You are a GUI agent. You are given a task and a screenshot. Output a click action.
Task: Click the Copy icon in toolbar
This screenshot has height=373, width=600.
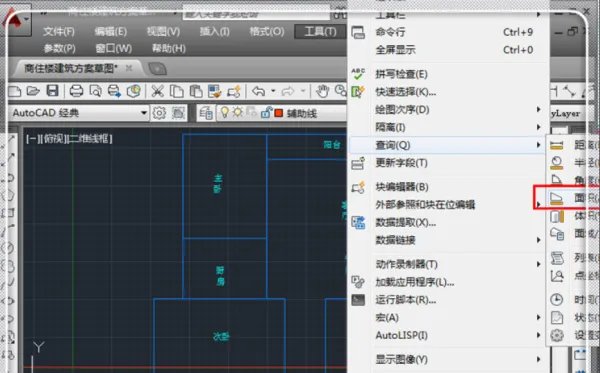tap(176, 91)
